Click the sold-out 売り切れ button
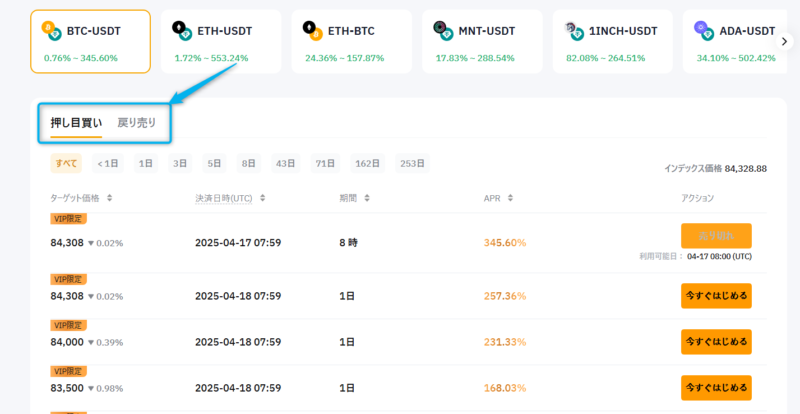 (x=716, y=236)
